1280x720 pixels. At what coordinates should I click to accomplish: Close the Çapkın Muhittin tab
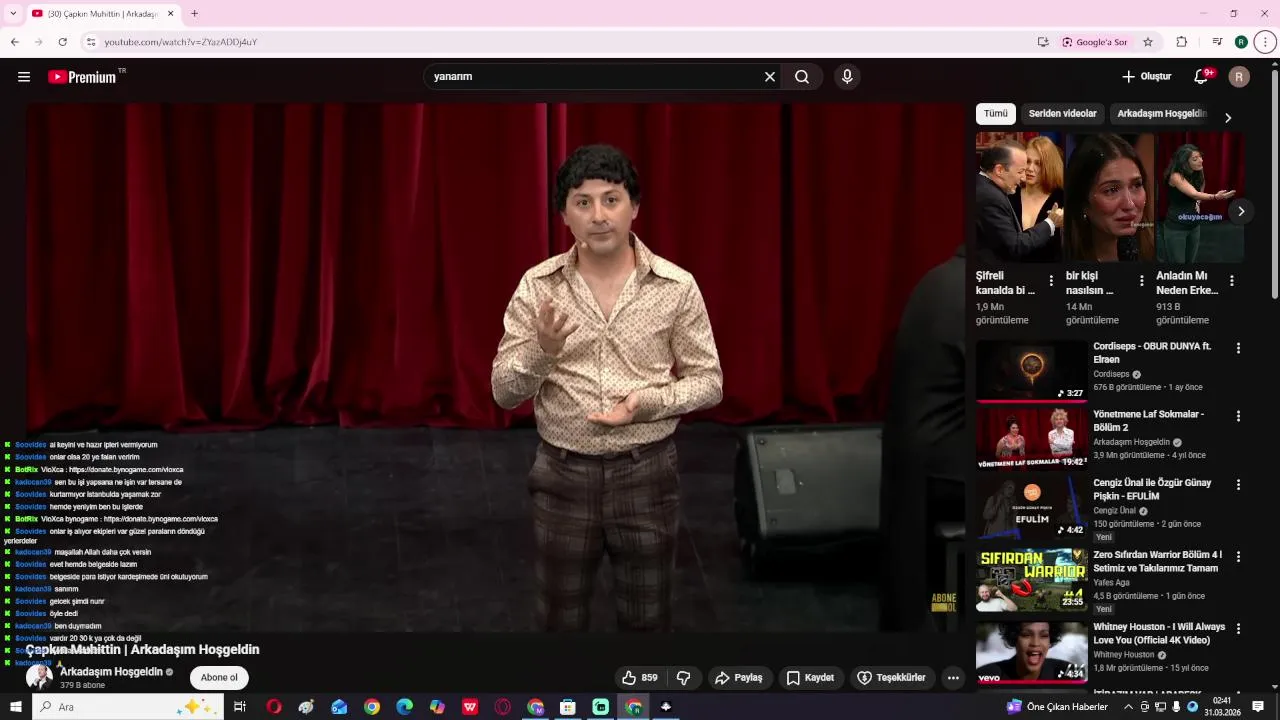(x=170, y=14)
